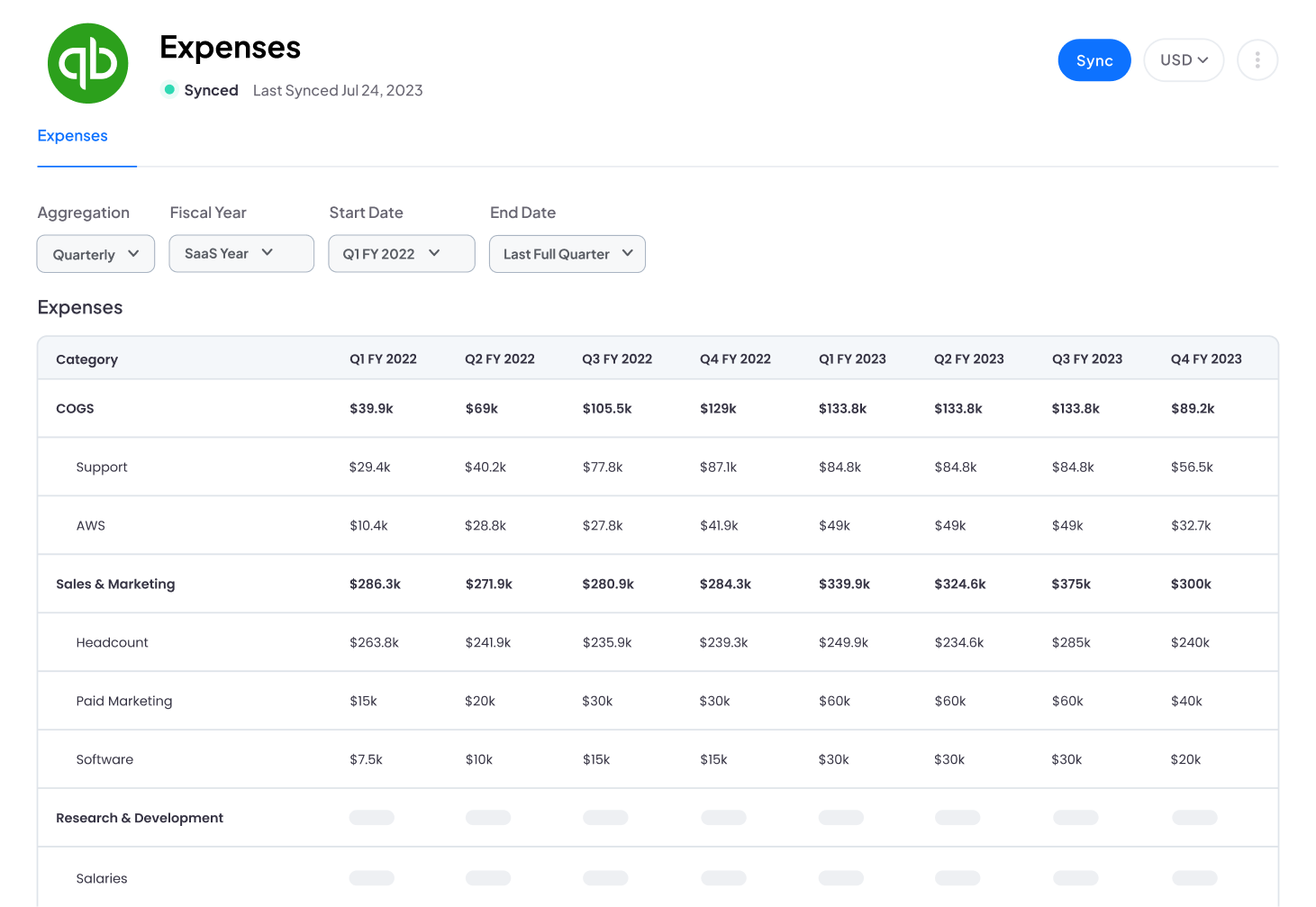This screenshot has width=1316, height=907.
Task: Select the COGS category row
Action: click(x=76, y=409)
